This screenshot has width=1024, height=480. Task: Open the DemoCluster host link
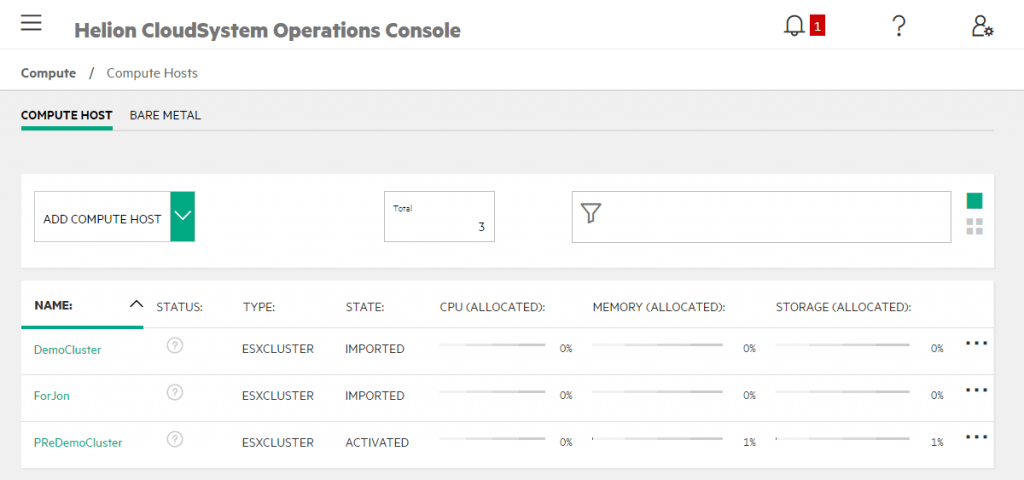coord(67,349)
